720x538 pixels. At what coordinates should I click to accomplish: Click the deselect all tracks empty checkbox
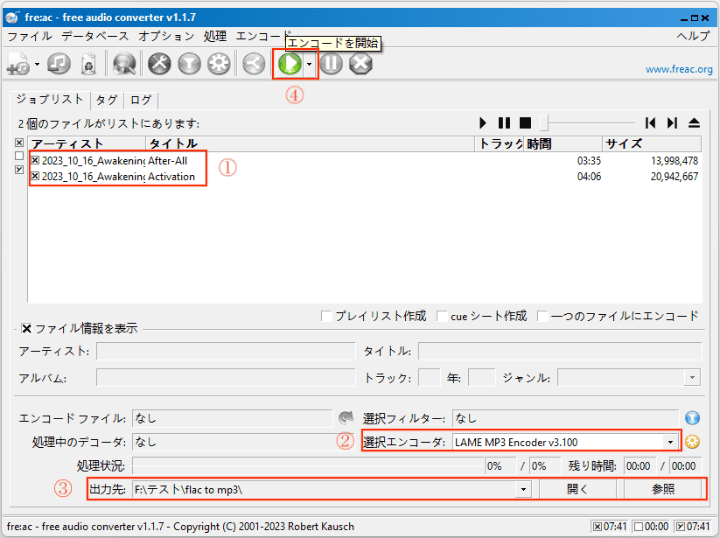tap(19, 156)
